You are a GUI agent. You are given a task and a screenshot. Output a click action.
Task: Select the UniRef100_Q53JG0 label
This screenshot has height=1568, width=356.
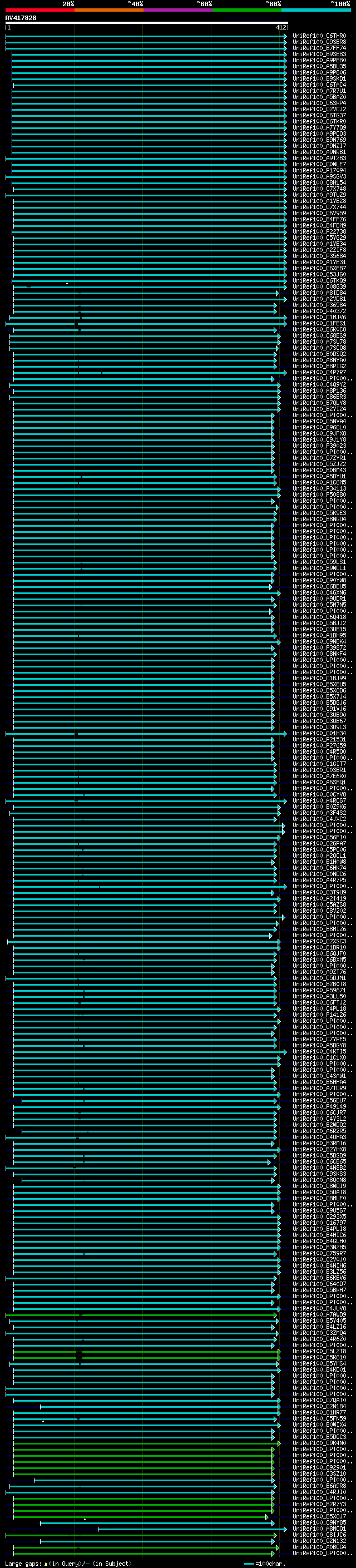[x=319, y=275]
